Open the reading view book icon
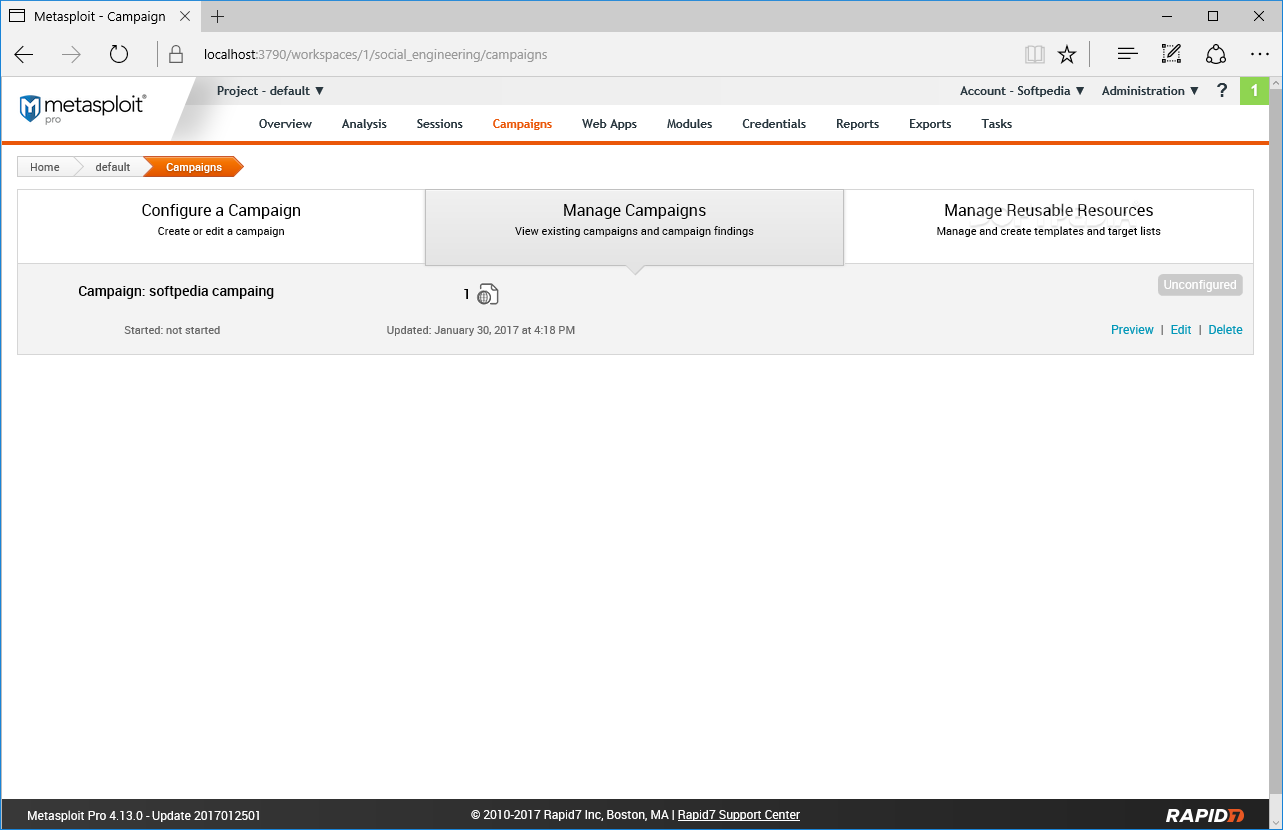Viewport: 1283px width, 830px height. (1035, 54)
